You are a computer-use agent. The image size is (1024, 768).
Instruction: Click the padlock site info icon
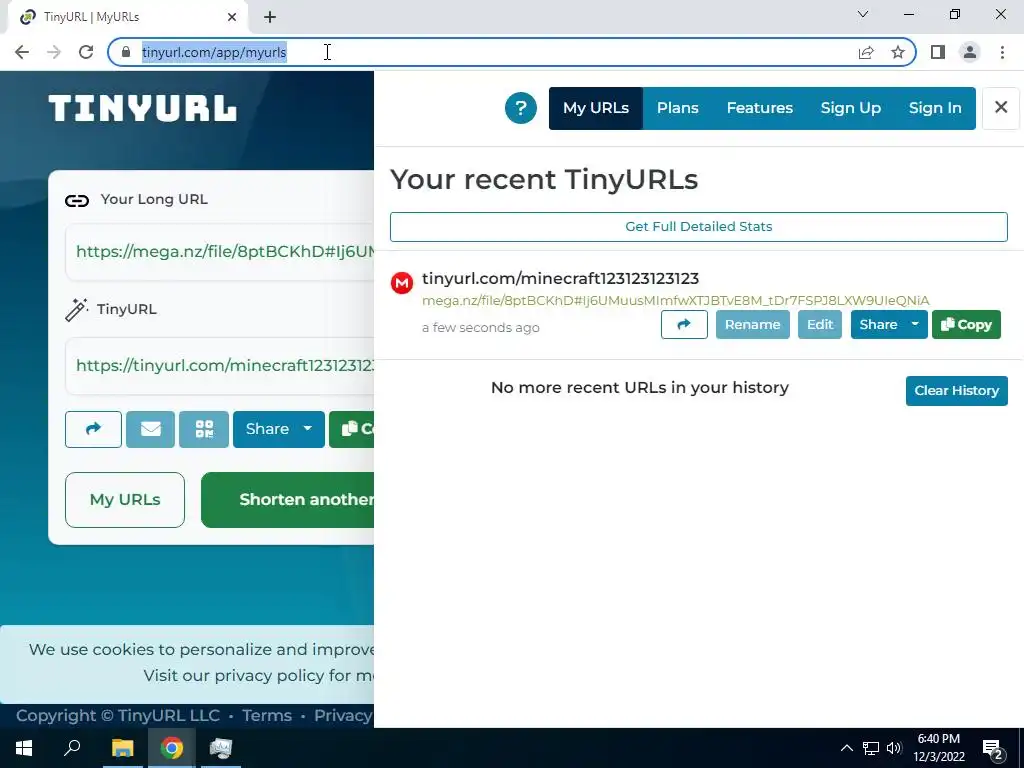pos(126,52)
